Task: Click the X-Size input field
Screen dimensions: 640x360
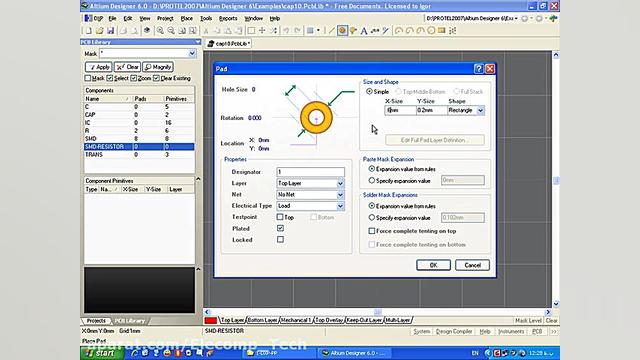Action: coord(400,110)
